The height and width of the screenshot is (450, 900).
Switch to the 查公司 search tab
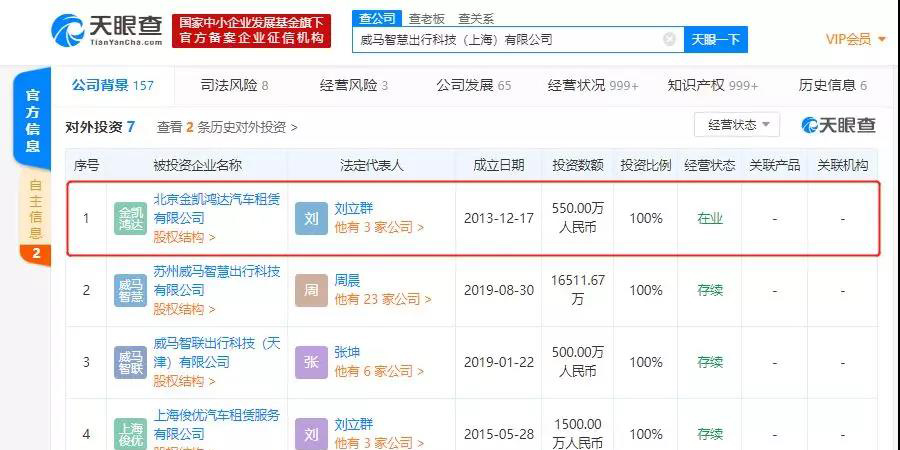(x=377, y=18)
